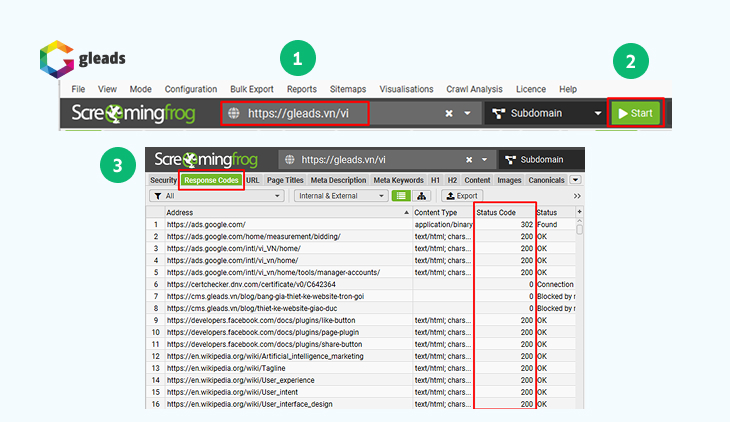Image resolution: width=730 pixels, height=422 pixels.
Task: Clear URL using X in the results window
Action: pos(469,160)
